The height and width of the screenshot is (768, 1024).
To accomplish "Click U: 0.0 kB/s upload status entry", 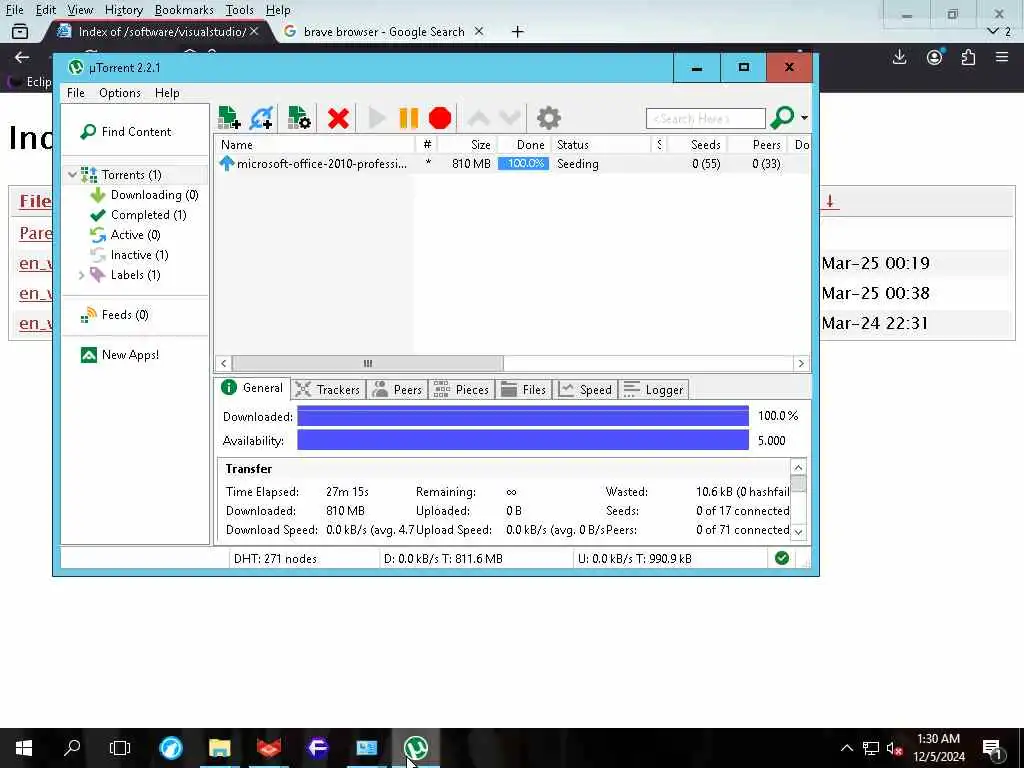I will 634,559.
